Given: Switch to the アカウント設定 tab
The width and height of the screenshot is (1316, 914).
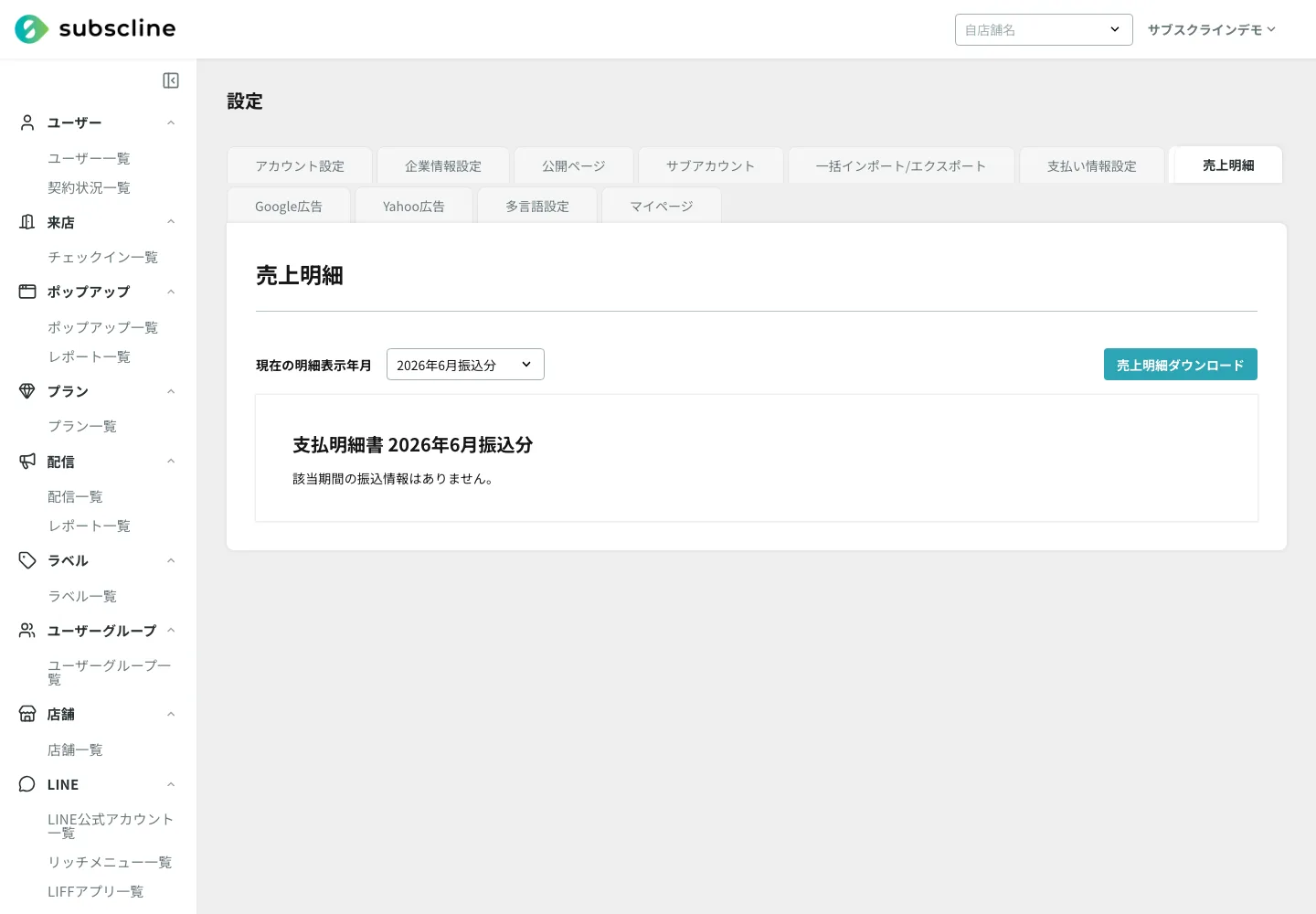Looking at the screenshot, I should click(x=300, y=165).
